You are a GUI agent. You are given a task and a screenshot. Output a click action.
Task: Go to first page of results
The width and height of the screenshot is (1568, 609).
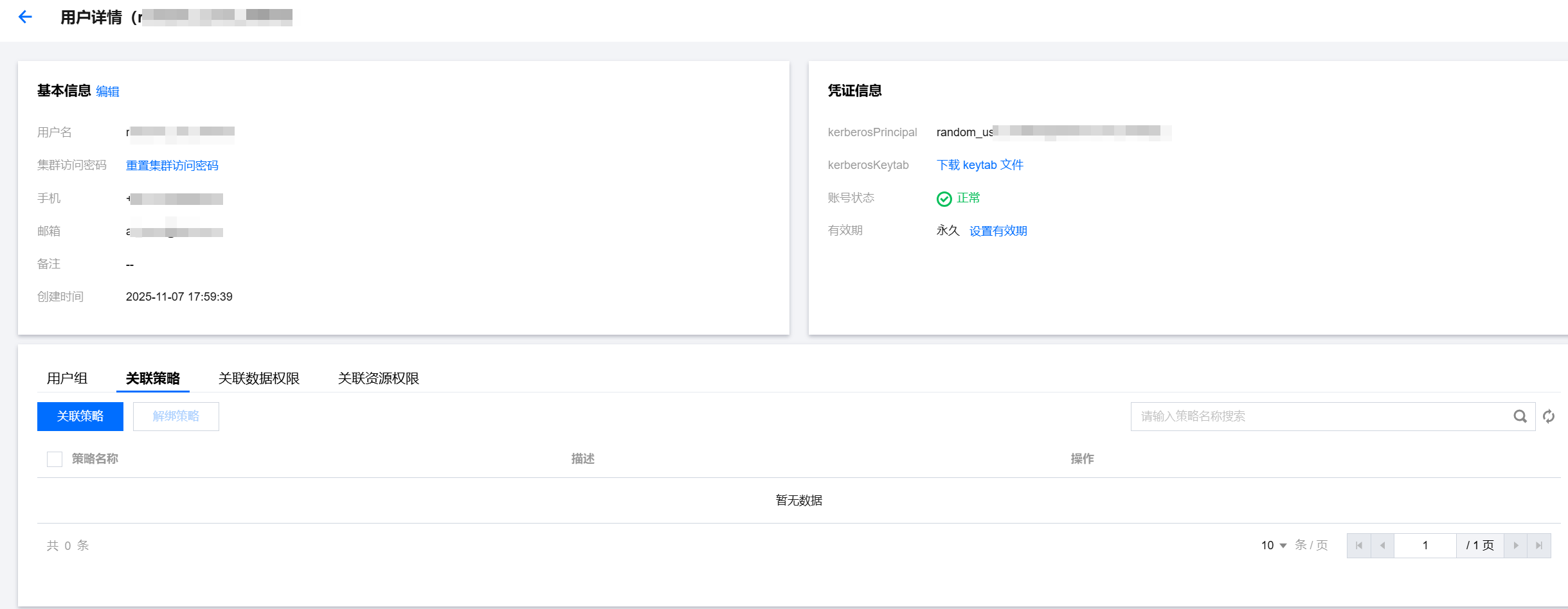(x=1358, y=545)
